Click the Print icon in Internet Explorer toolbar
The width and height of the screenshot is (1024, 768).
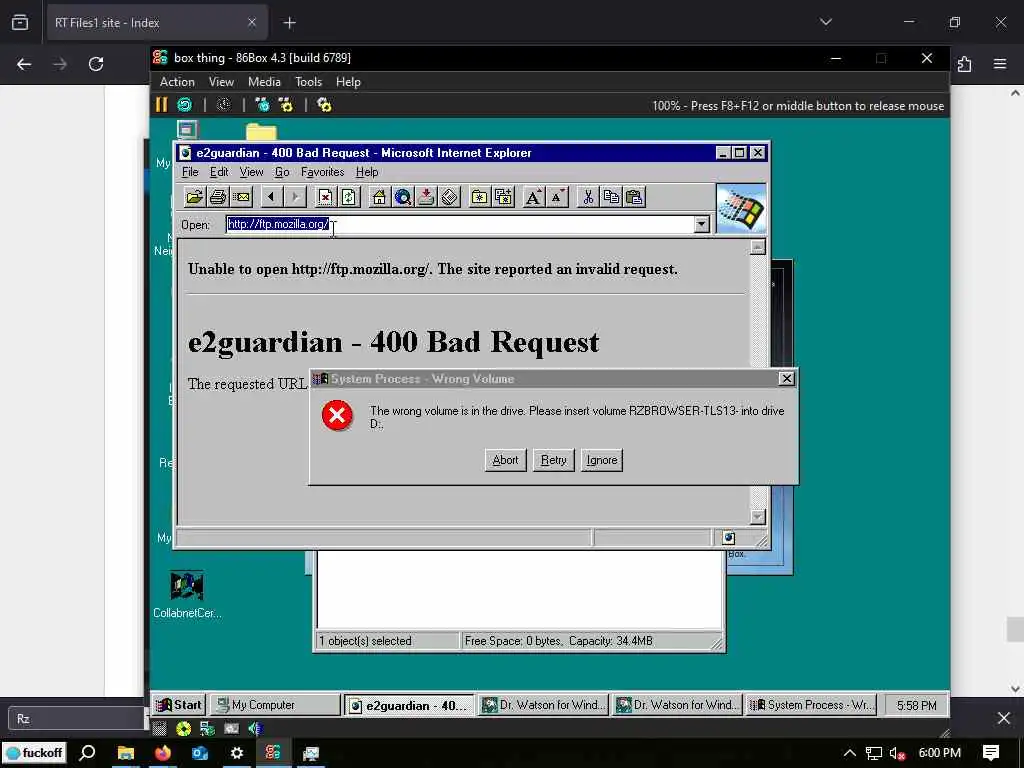[x=217, y=197]
